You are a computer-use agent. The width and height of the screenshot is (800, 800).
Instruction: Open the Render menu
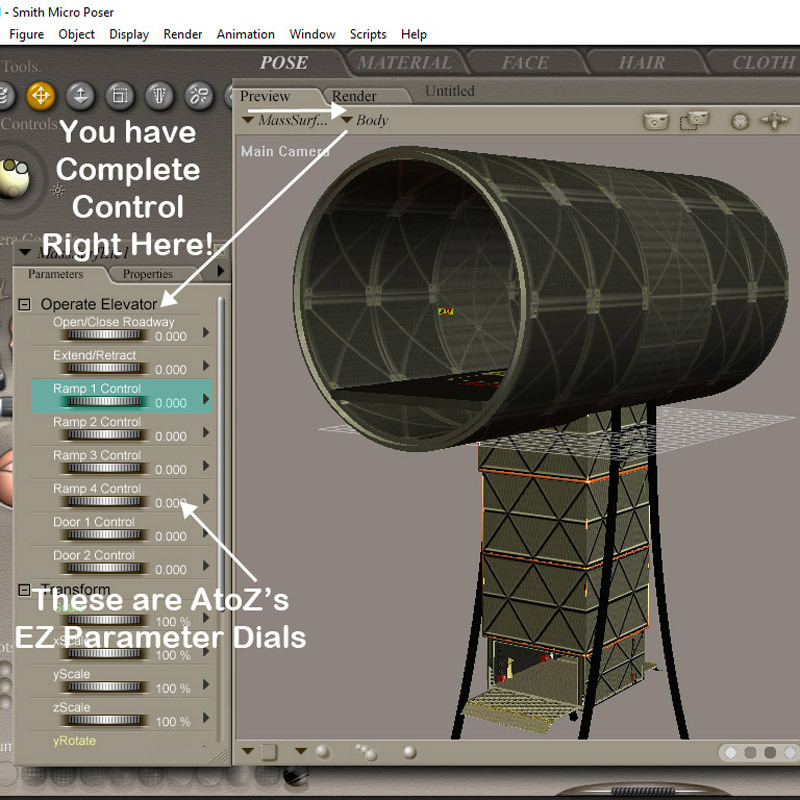[x=183, y=34]
